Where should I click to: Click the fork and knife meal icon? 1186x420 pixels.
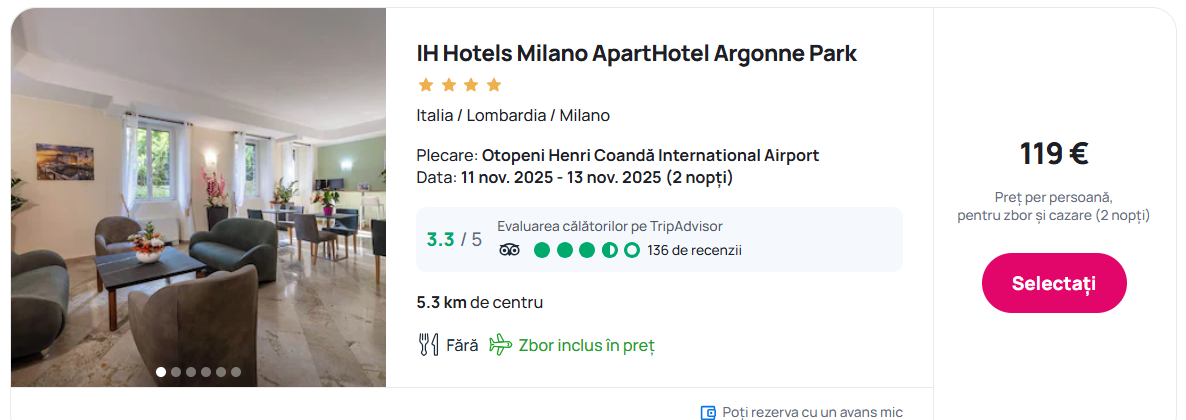[428, 345]
